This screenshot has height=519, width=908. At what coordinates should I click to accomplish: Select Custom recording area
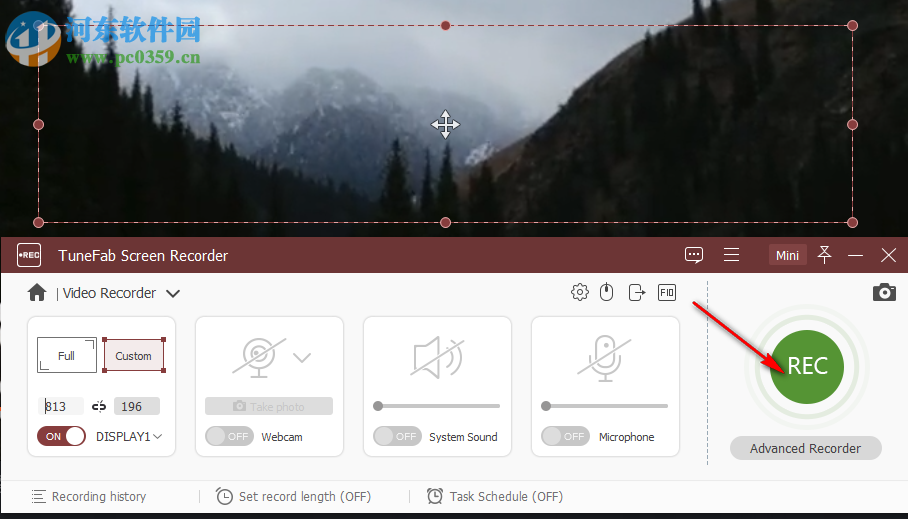pyautogui.click(x=134, y=355)
